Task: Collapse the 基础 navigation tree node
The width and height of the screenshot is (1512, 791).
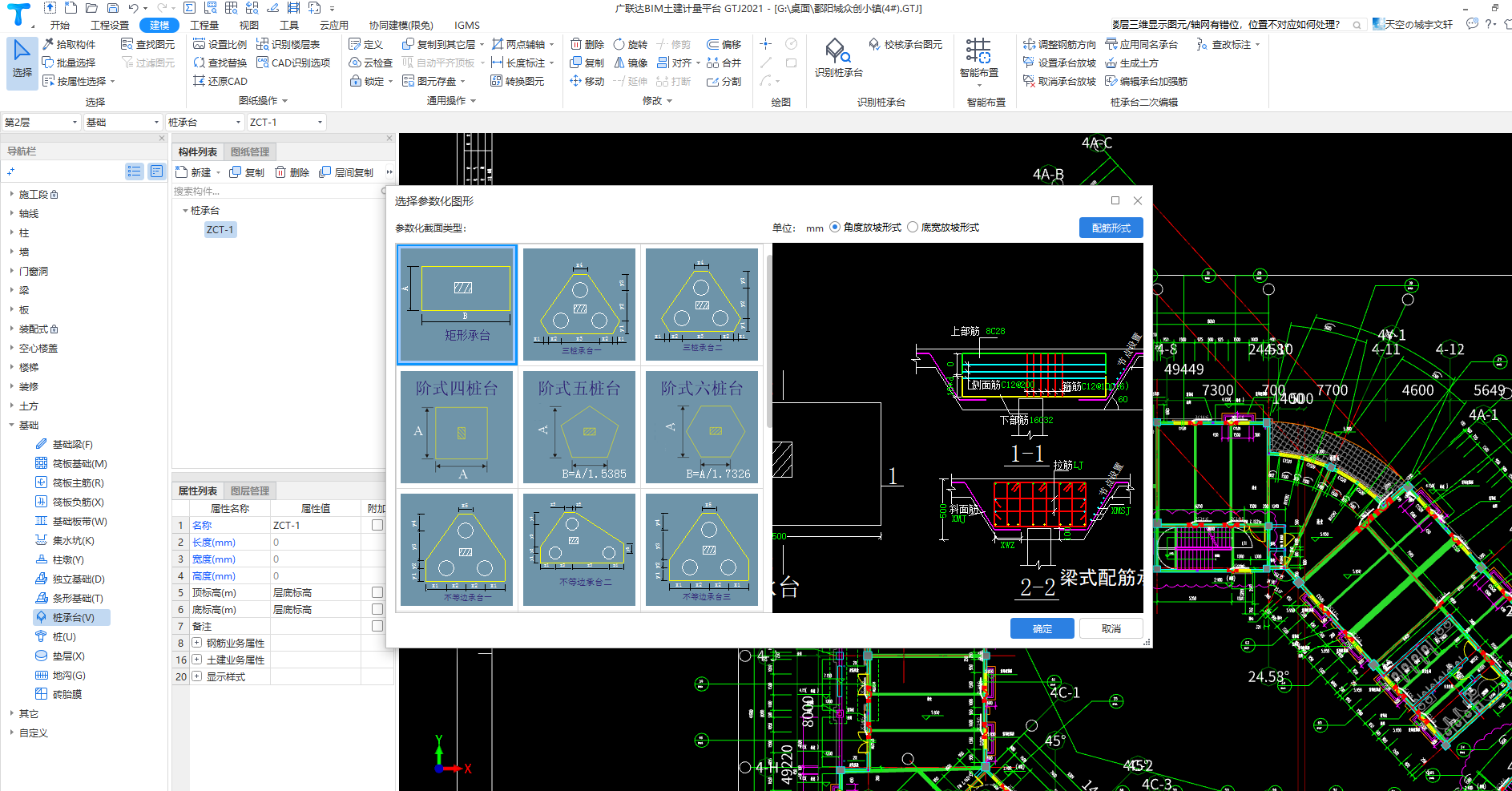Action: (x=11, y=425)
